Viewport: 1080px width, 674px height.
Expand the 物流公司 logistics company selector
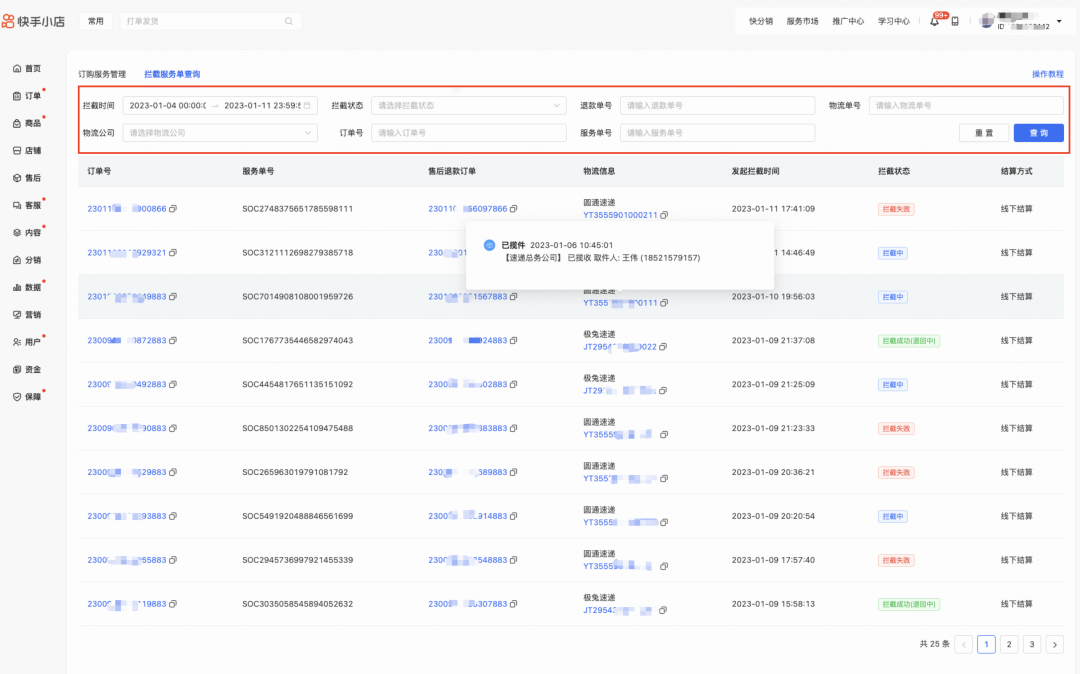pos(220,132)
